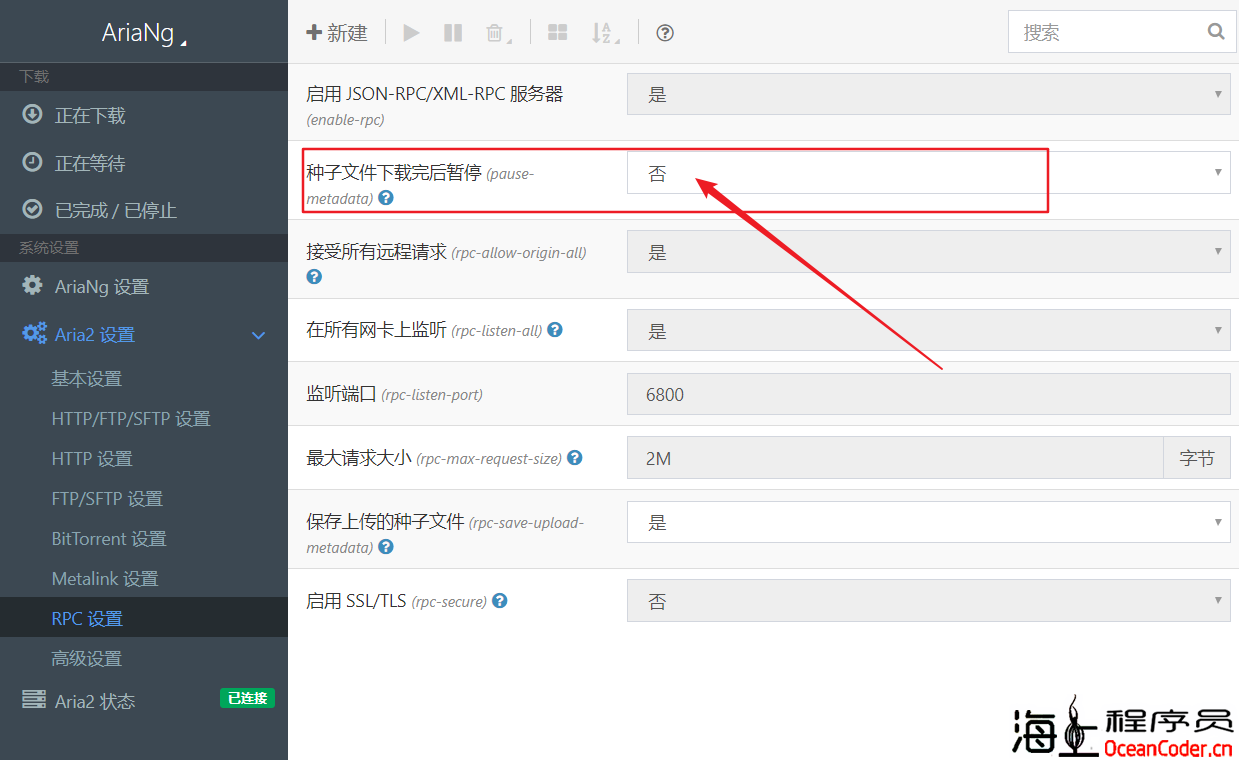The width and height of the screenshot is (1239, 760).
Task: Click the 最大请求大小 label
Action: pyautogui.click(x=359, y=458)
